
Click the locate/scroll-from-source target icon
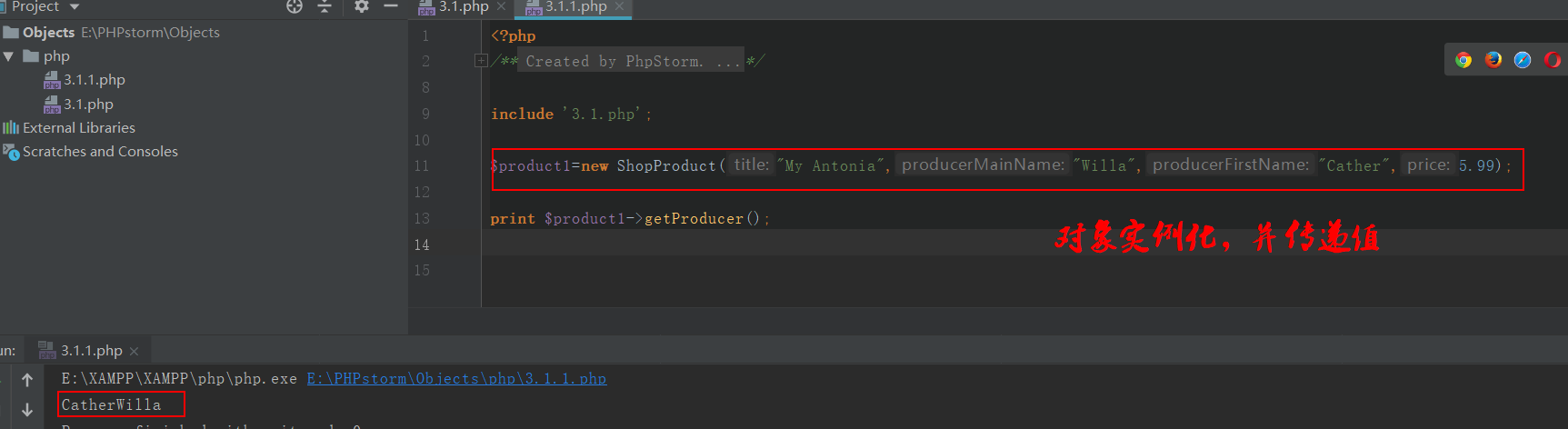coord(294,6)
